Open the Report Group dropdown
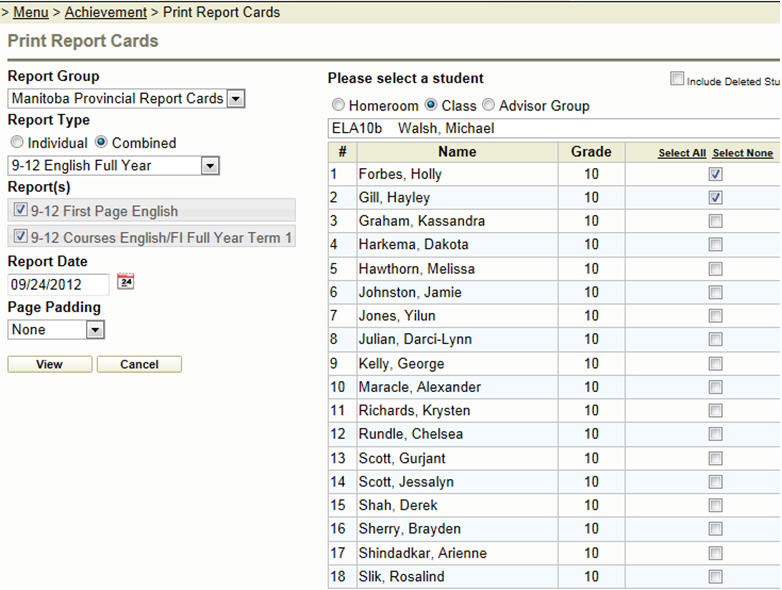Screen dimensions: 782x590 pyautogui.click(x=235, y=99)
